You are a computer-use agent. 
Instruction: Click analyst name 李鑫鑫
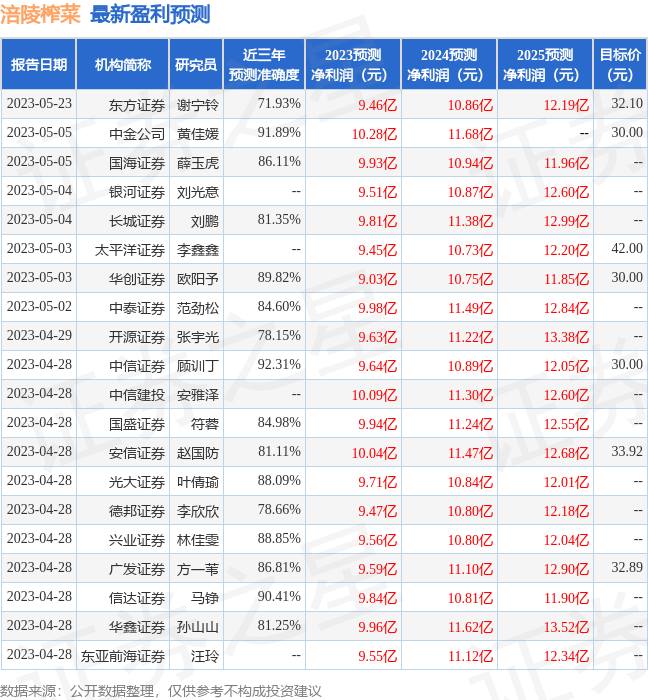(198, 250)
